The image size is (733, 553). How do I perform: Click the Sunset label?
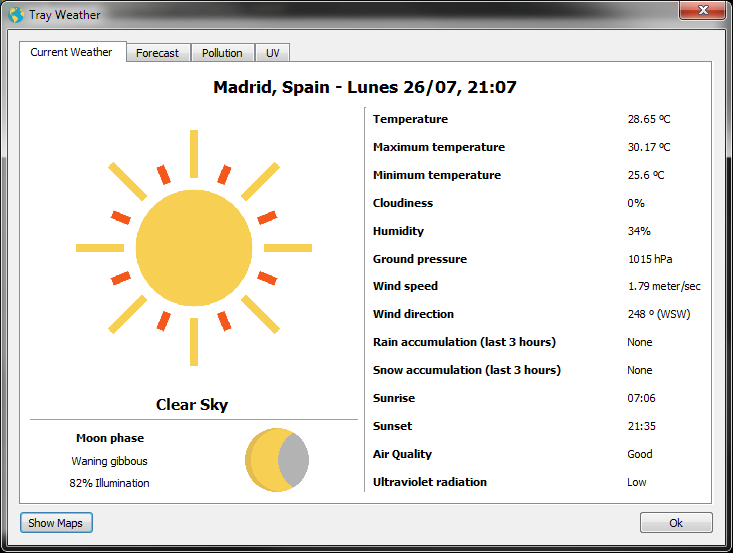click(392, 426)
